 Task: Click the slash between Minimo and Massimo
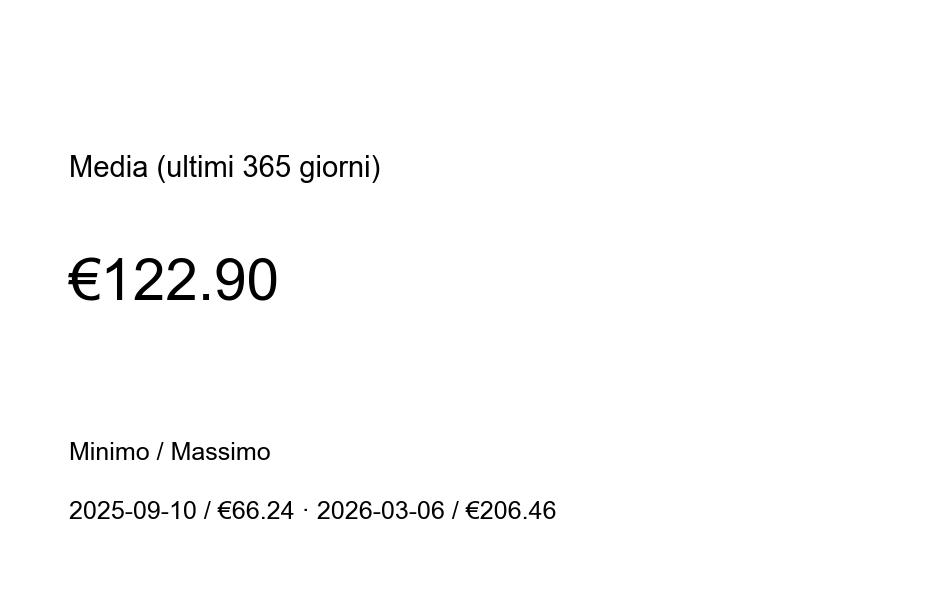pos(160,452)
